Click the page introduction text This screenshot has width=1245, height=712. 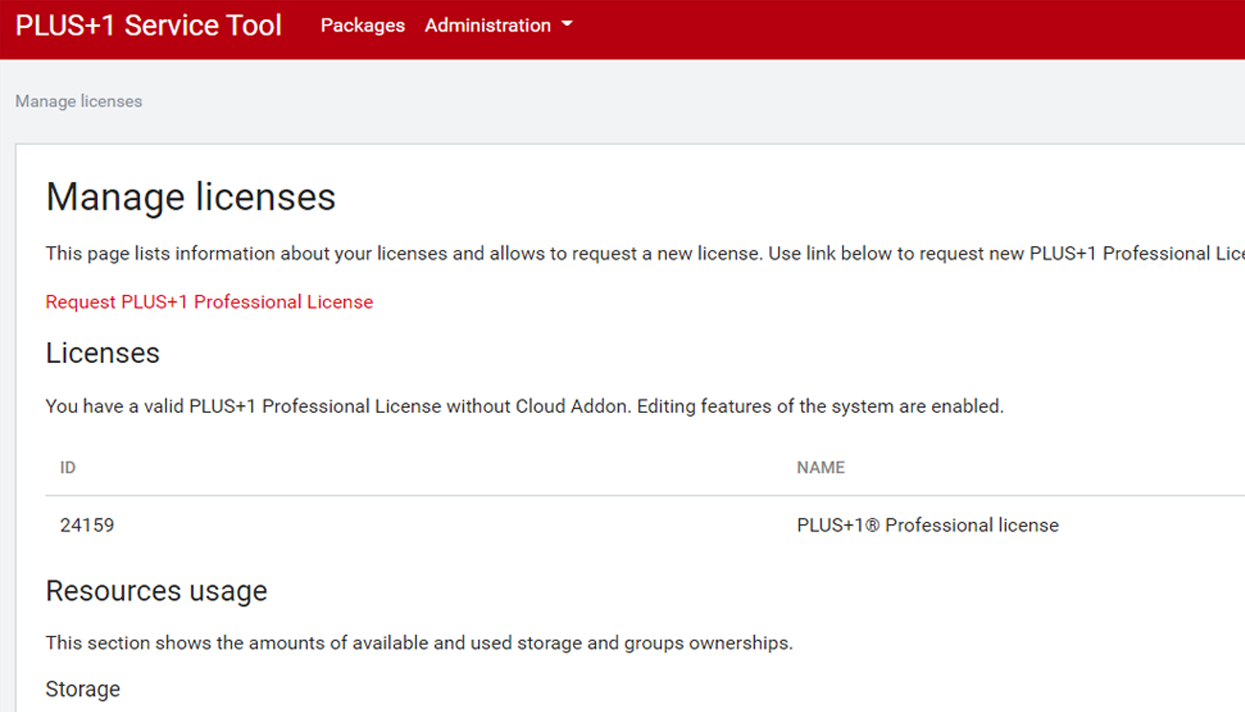600,253
